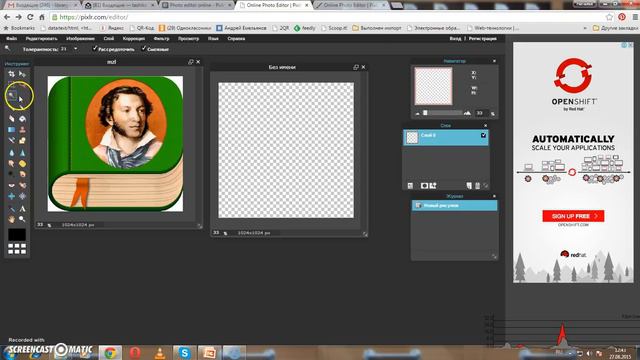Screen dimensions: 640x360
Task: Select the Color Replace tool
Action: pos(11,140)
